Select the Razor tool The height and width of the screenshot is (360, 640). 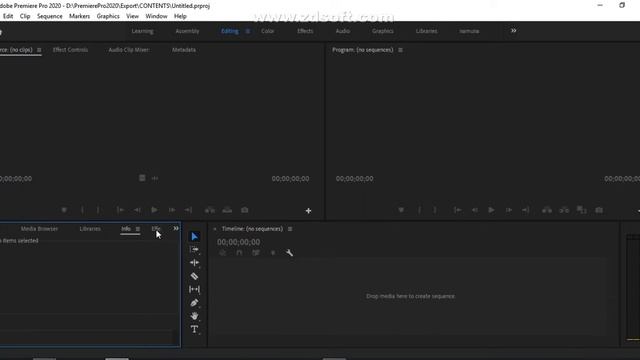tap(194, 276)
